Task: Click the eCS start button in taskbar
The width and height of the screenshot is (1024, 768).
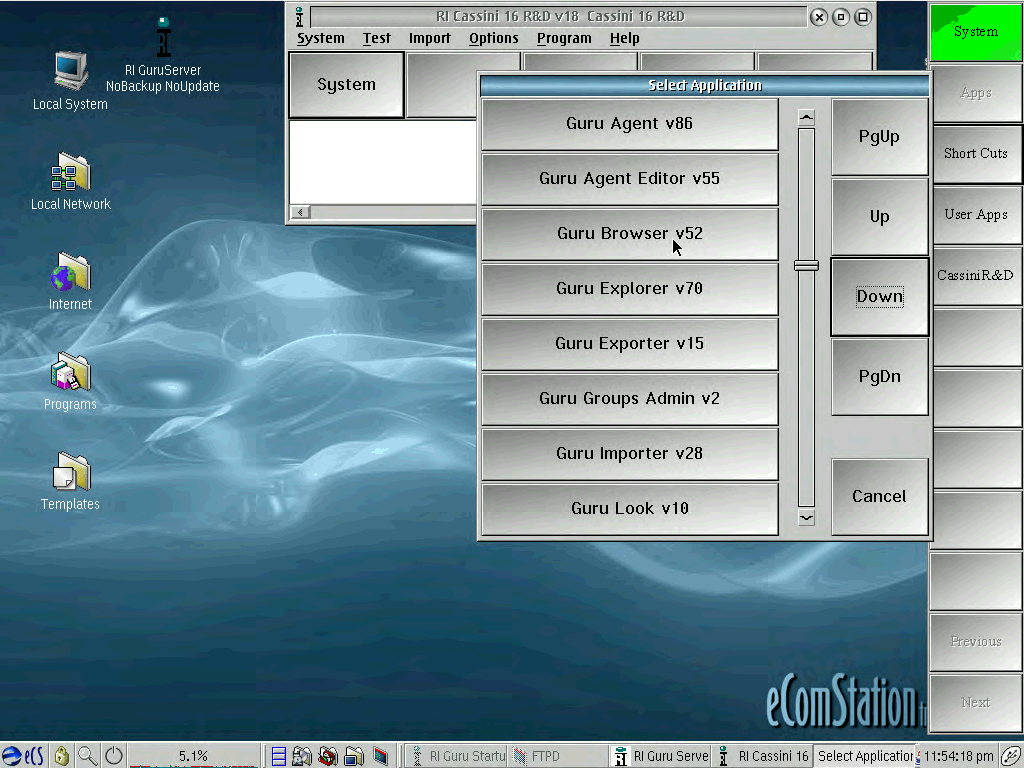Action: [24, 756]
